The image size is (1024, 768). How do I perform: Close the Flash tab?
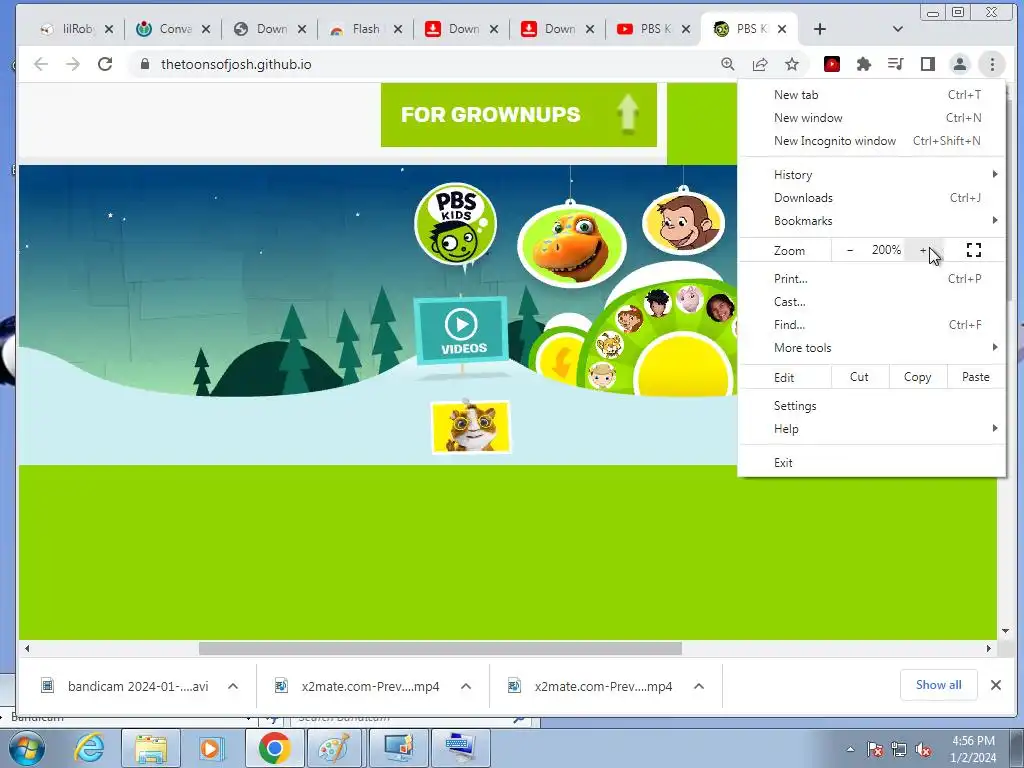(x=398, y=29)
